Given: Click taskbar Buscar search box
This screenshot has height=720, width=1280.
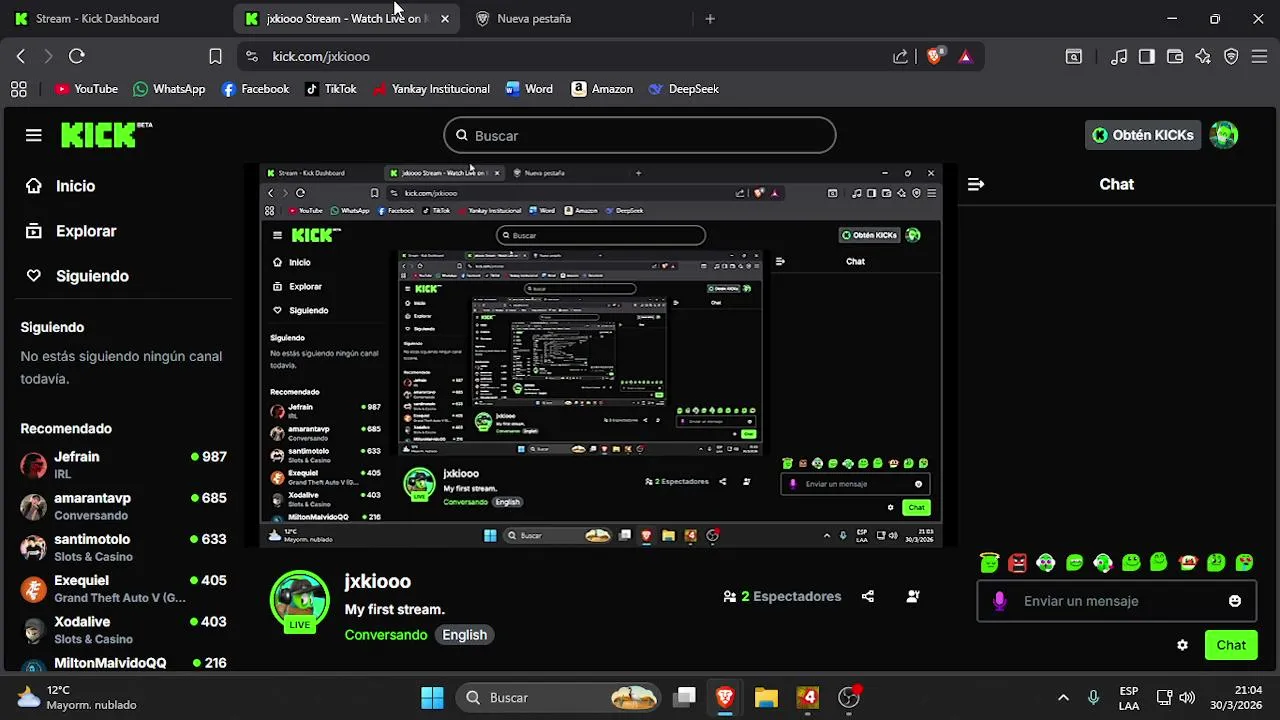Looking at the screenshot, I should click(x=560, y=697).
